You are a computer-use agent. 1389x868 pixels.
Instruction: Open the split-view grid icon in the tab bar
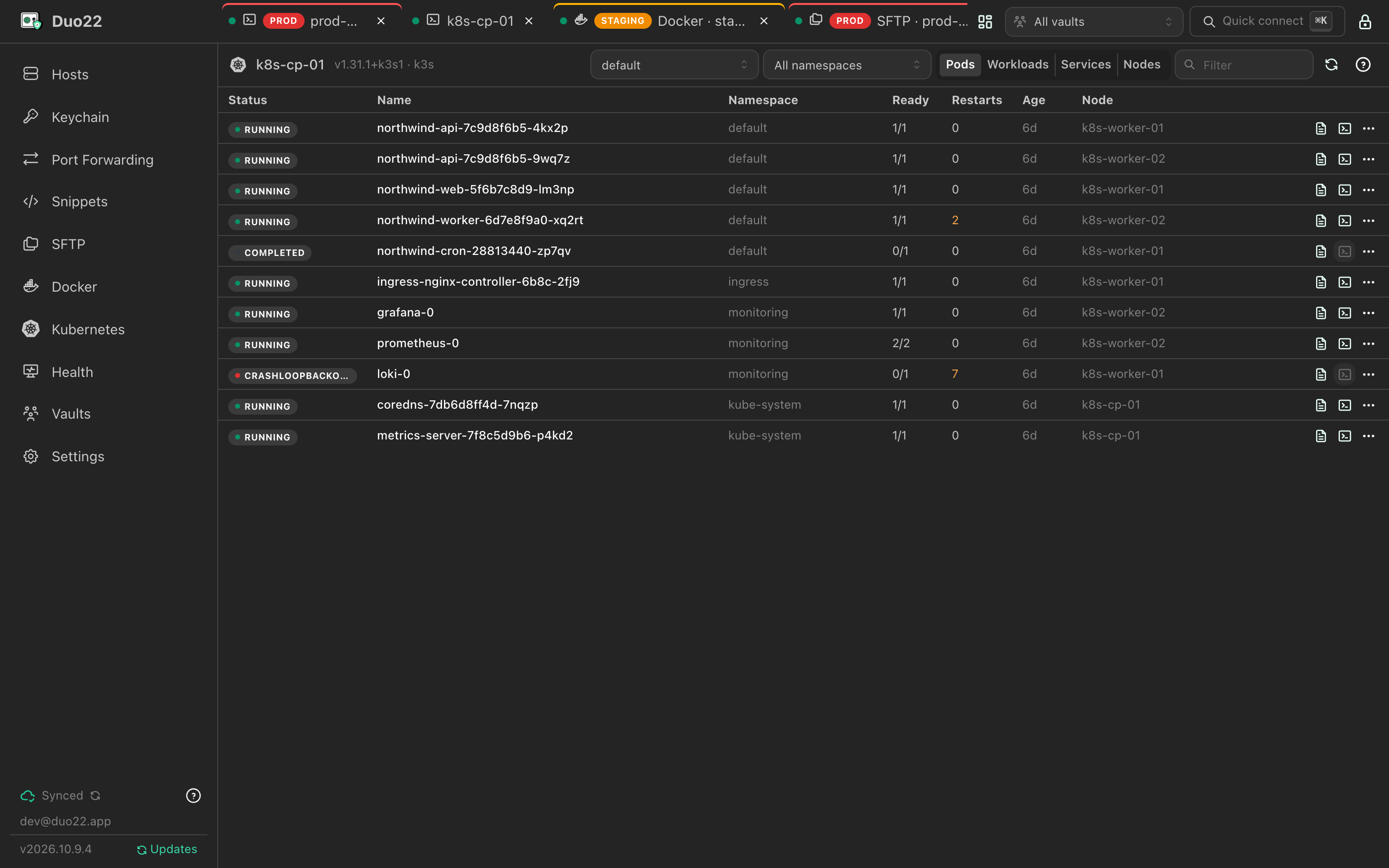(985, 22)
